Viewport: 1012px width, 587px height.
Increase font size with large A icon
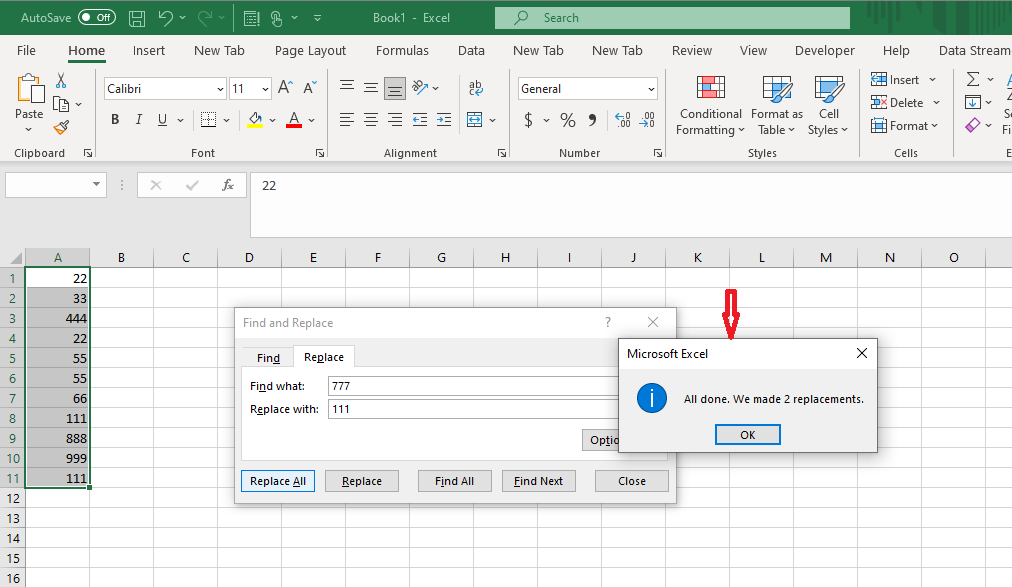pos(285,88)
